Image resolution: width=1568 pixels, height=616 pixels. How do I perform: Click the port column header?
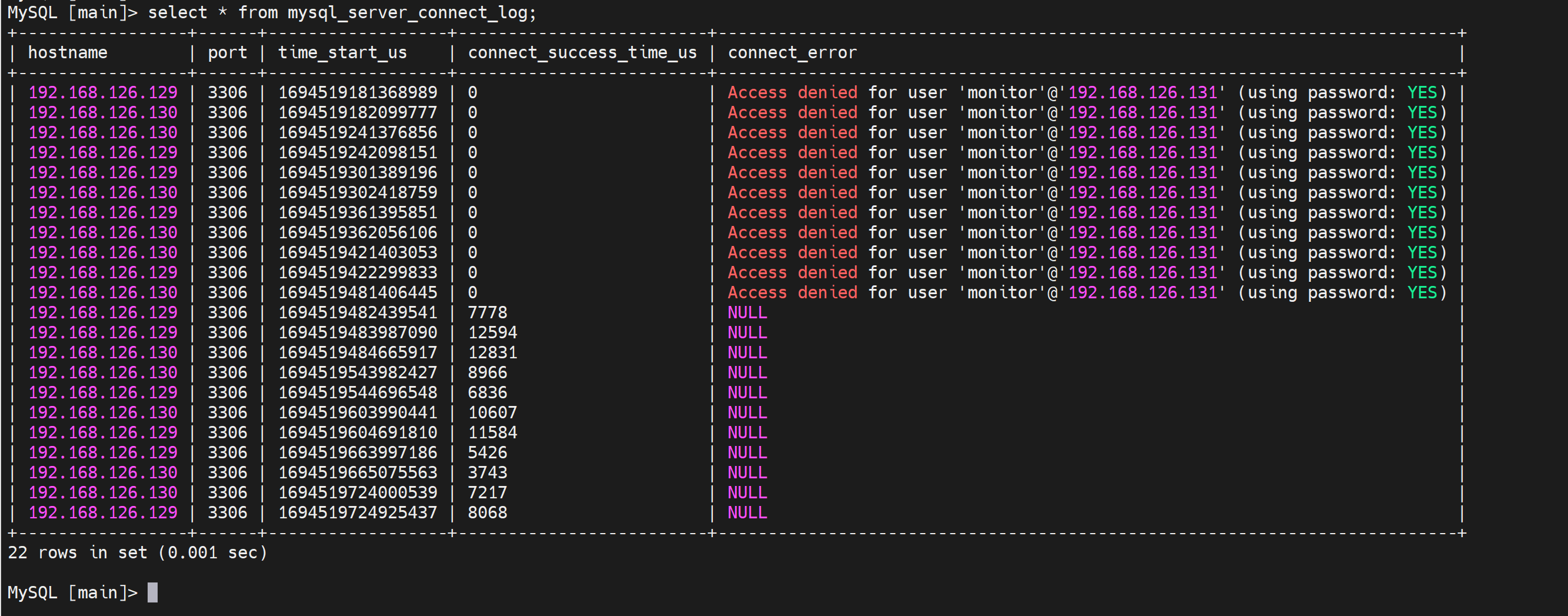tap(227, 53)
